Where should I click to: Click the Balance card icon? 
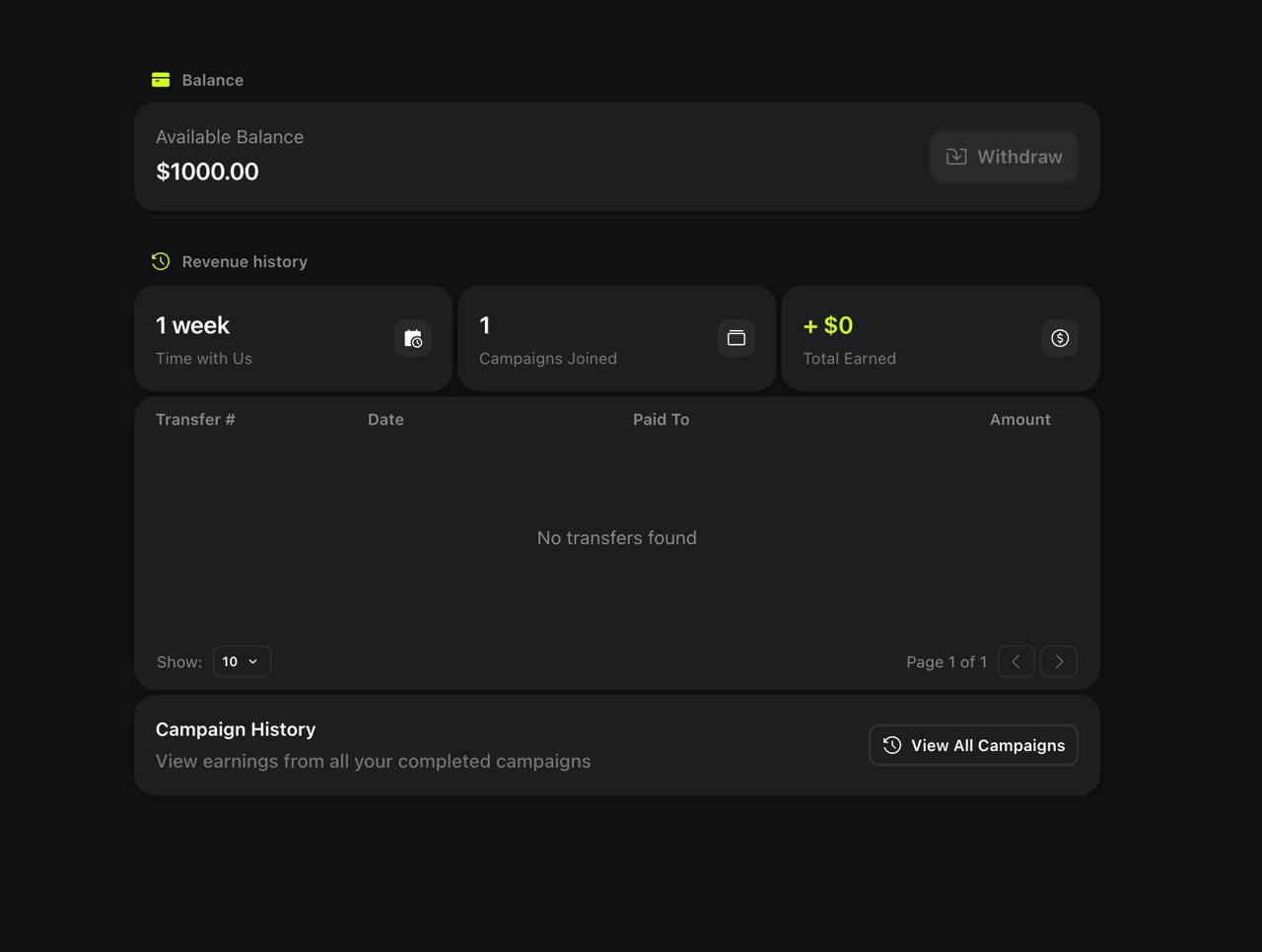point(161,80)
